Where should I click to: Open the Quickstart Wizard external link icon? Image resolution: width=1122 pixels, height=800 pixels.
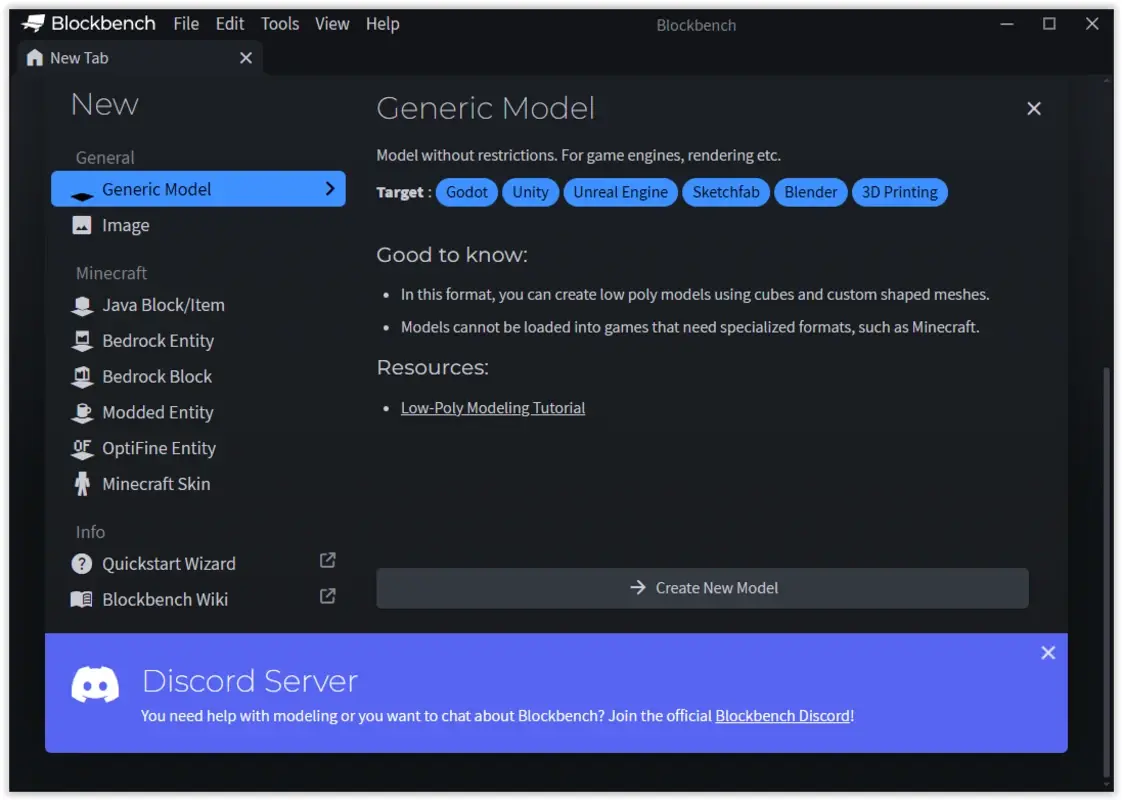[x=326, y=561]
